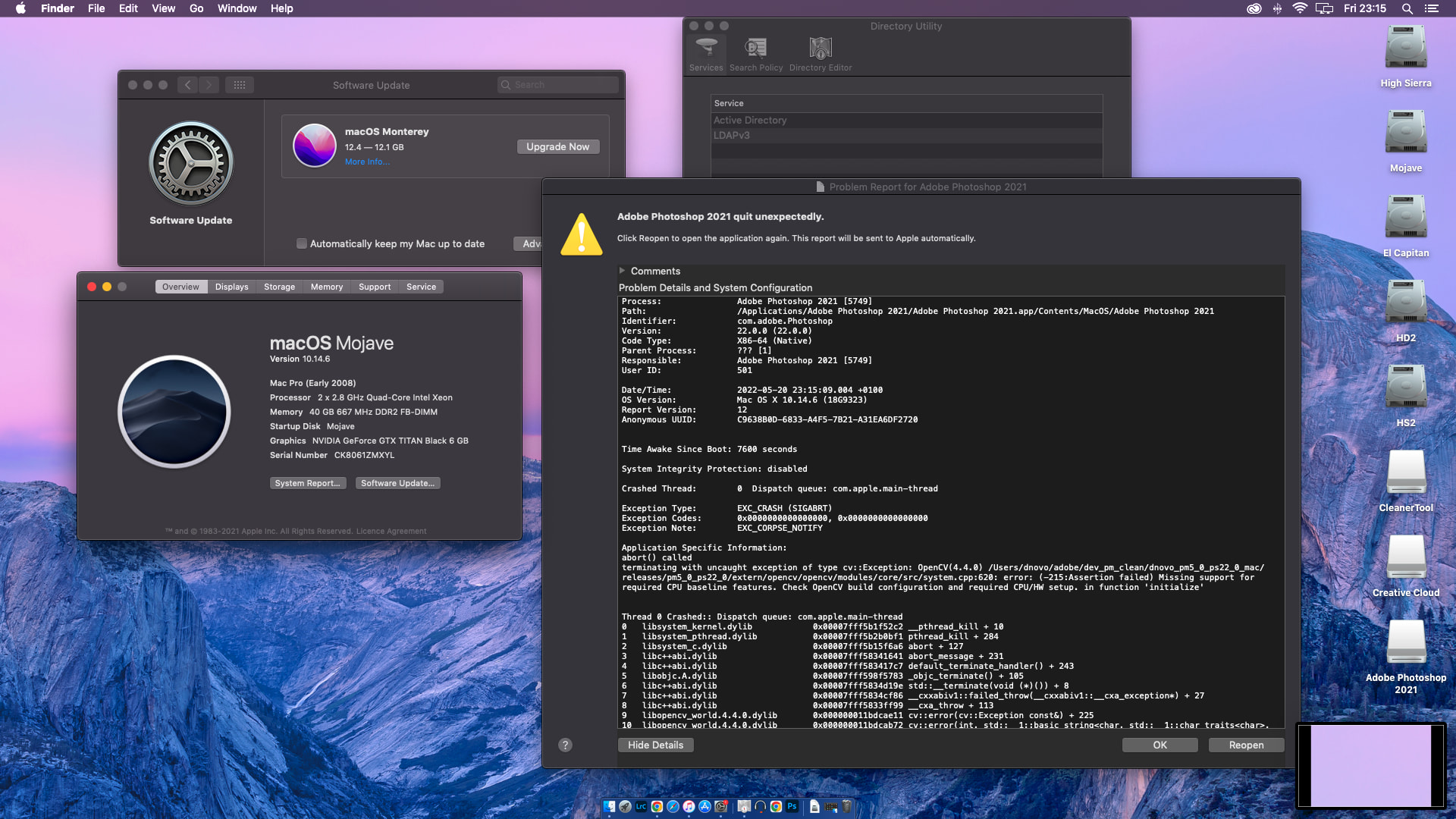
Task: Open Directory Editor in Directory Utility
Action: point(821,55)
